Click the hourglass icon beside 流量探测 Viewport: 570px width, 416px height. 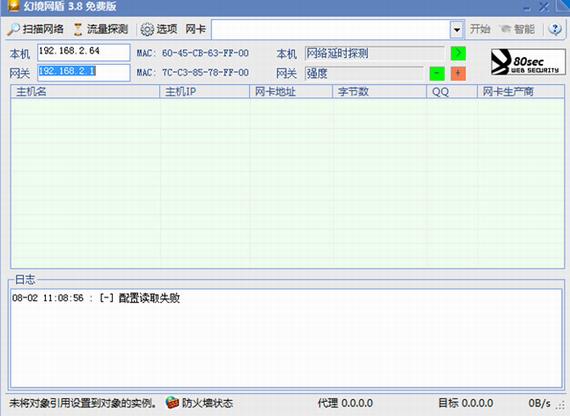(x=78, y=29)
